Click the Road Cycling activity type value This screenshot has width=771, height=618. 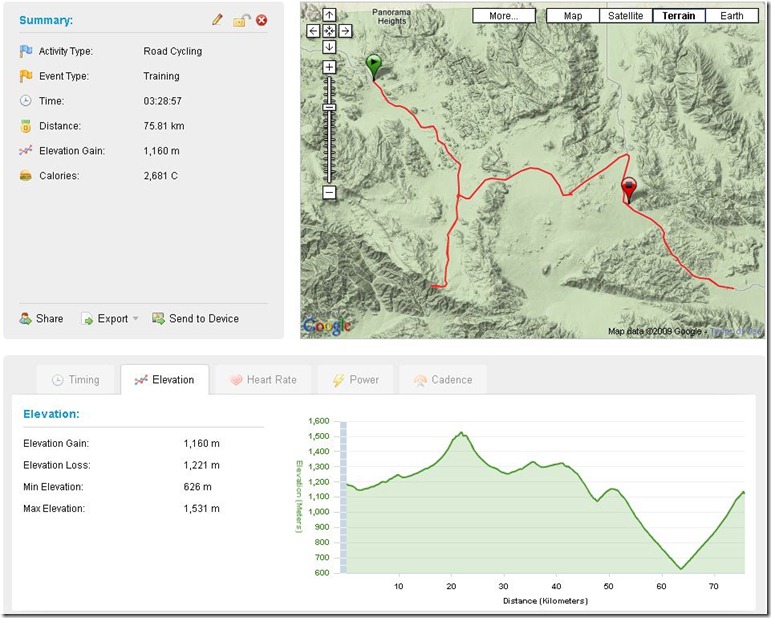pyautogui.click(x=173, y=51)
